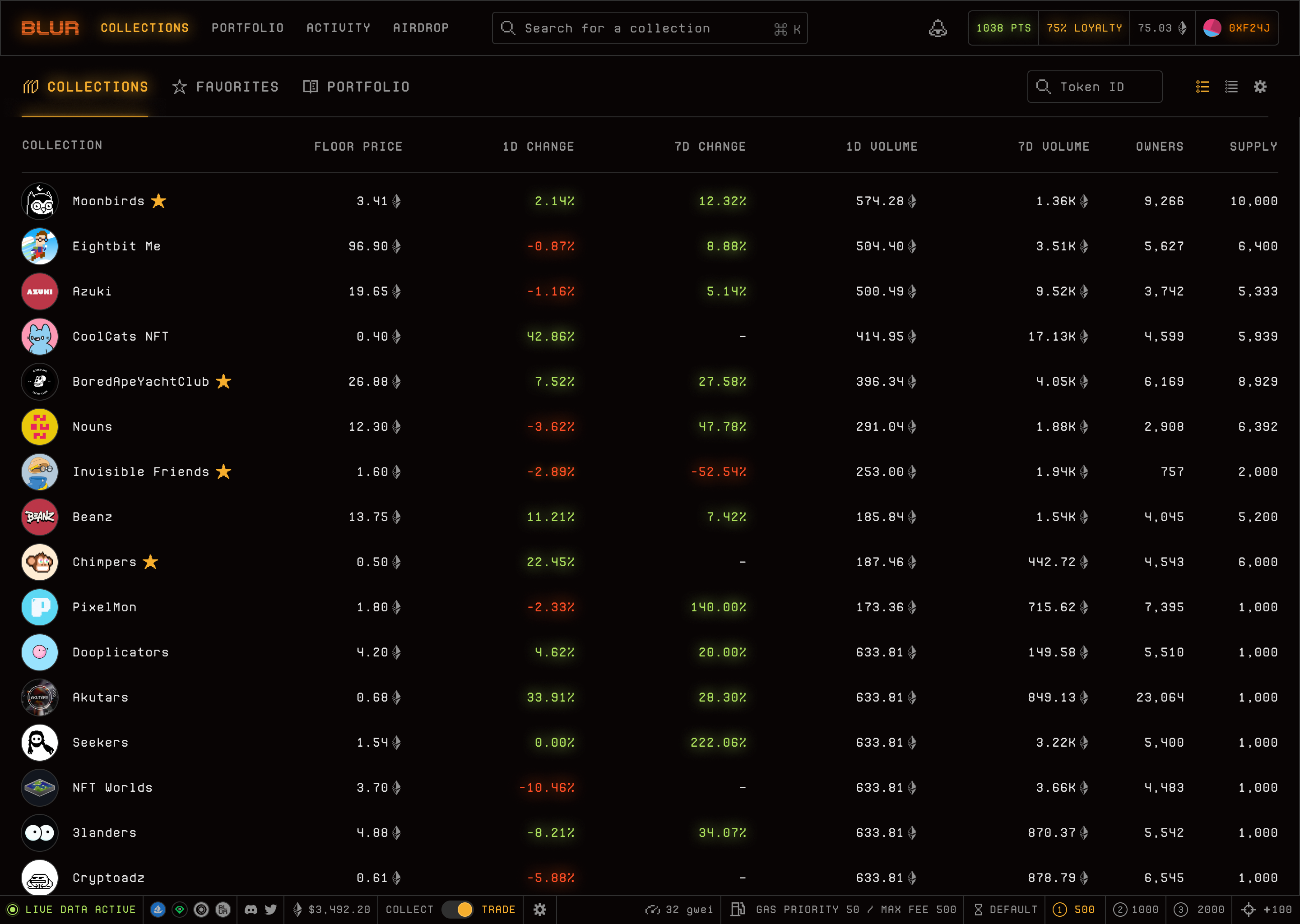
Task: Switch to compact list view icon
Action: coord(1231,87)
